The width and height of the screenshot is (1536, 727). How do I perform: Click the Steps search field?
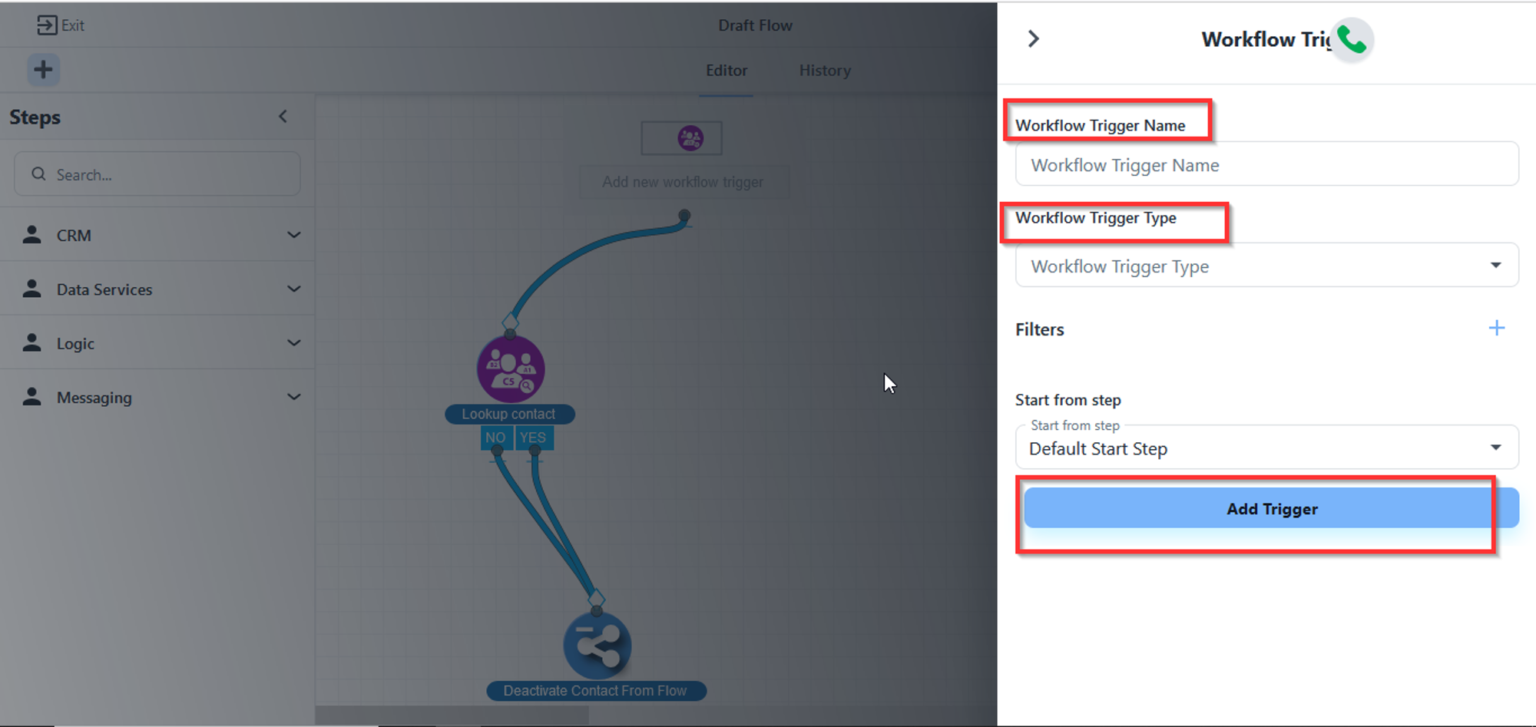(x=157, y=174)
